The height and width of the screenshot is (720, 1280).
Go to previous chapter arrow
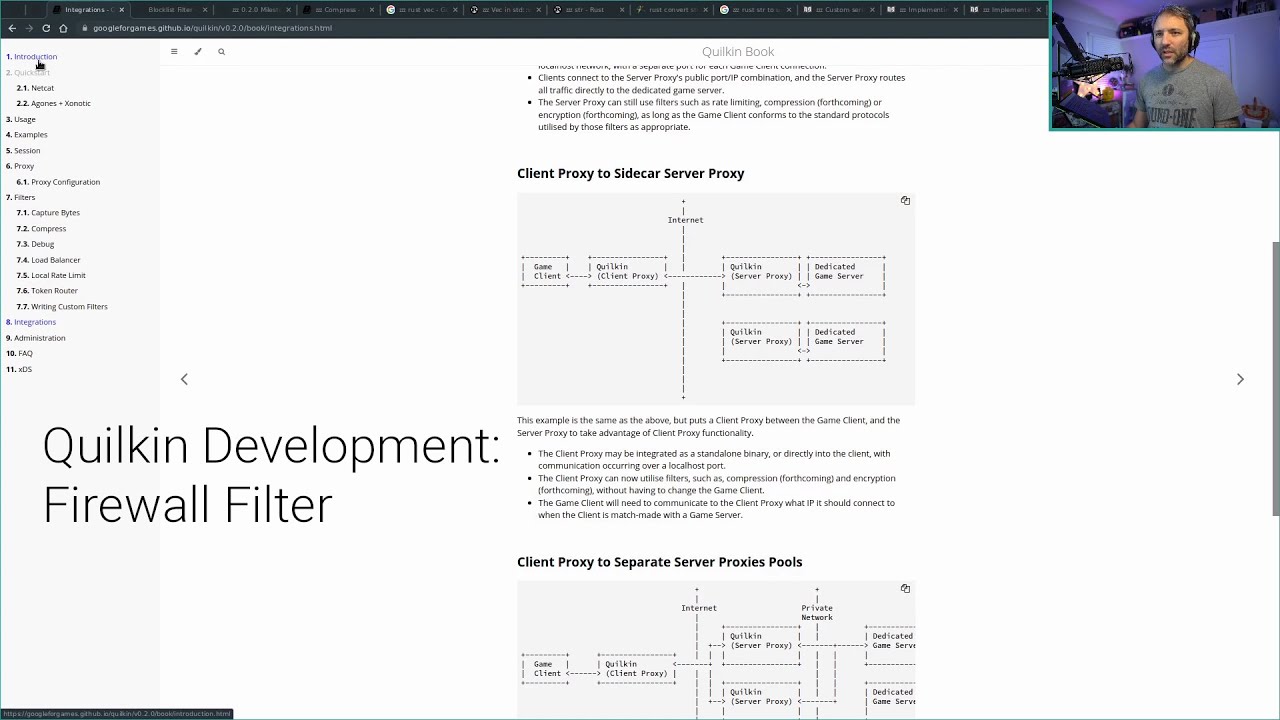click(x=184, y=379)
